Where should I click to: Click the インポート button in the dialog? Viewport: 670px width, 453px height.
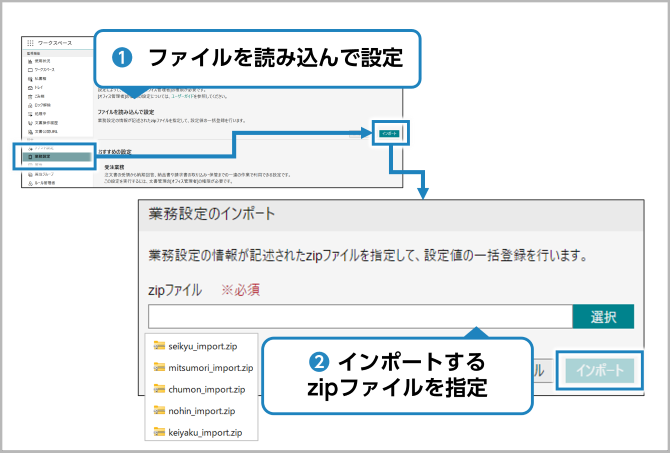600,371
